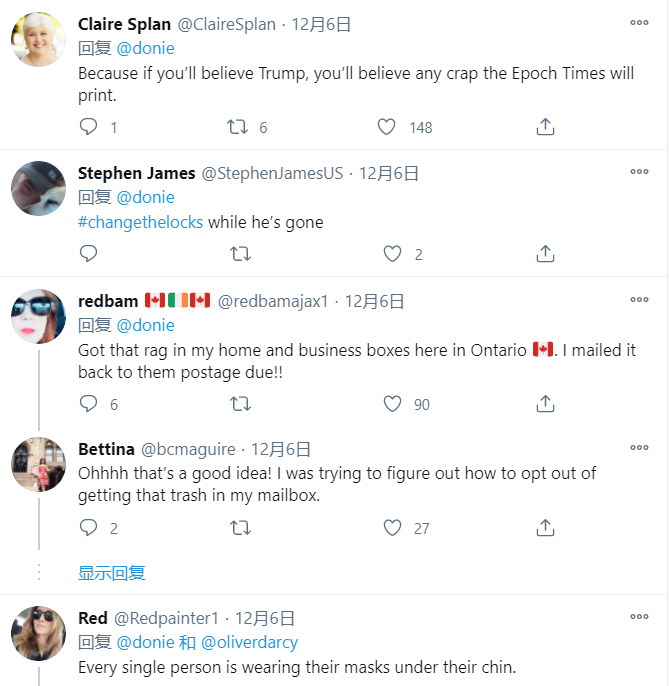
Task: Open more options on redbam's tweet
Action: (x=639, y=299)
